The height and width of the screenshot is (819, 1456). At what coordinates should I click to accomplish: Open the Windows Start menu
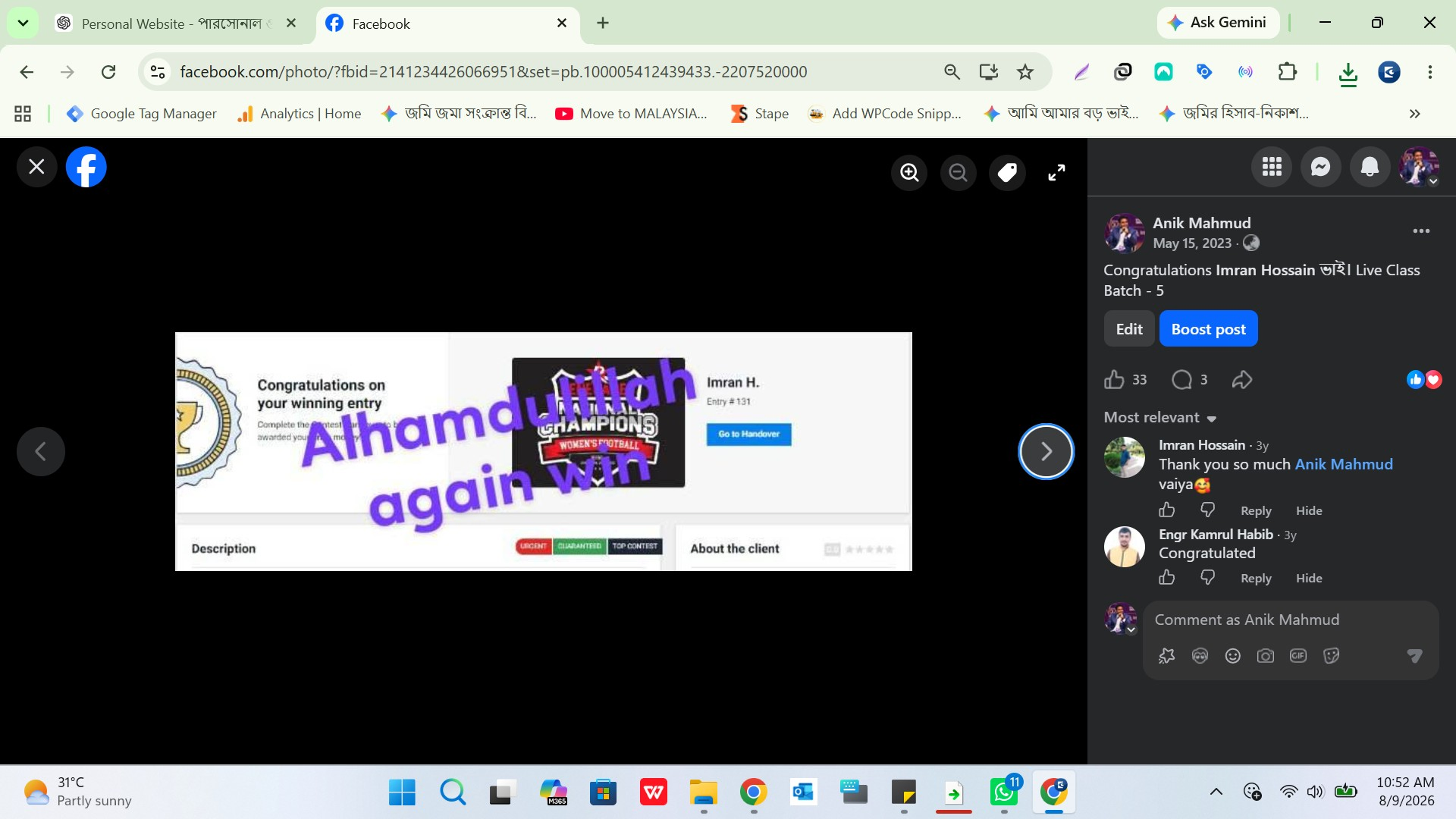402,792
